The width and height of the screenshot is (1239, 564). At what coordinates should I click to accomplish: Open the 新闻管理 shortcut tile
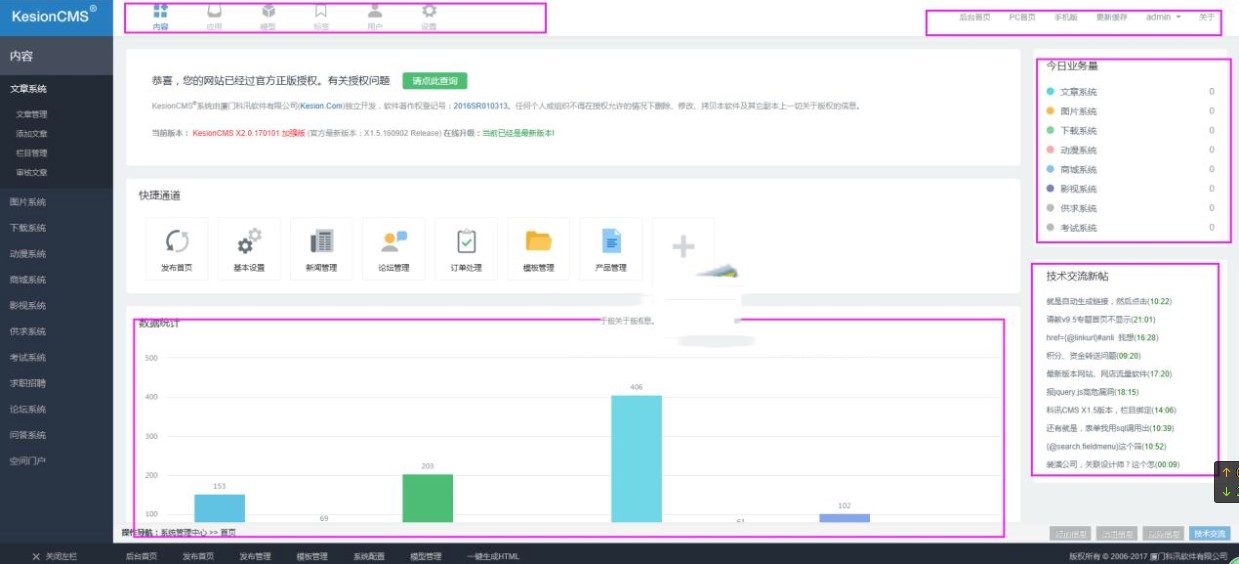click(321, 249)
